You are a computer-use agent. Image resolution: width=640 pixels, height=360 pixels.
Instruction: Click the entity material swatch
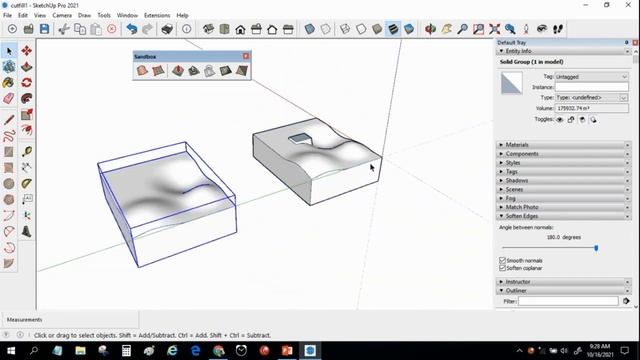click(511, 83)
